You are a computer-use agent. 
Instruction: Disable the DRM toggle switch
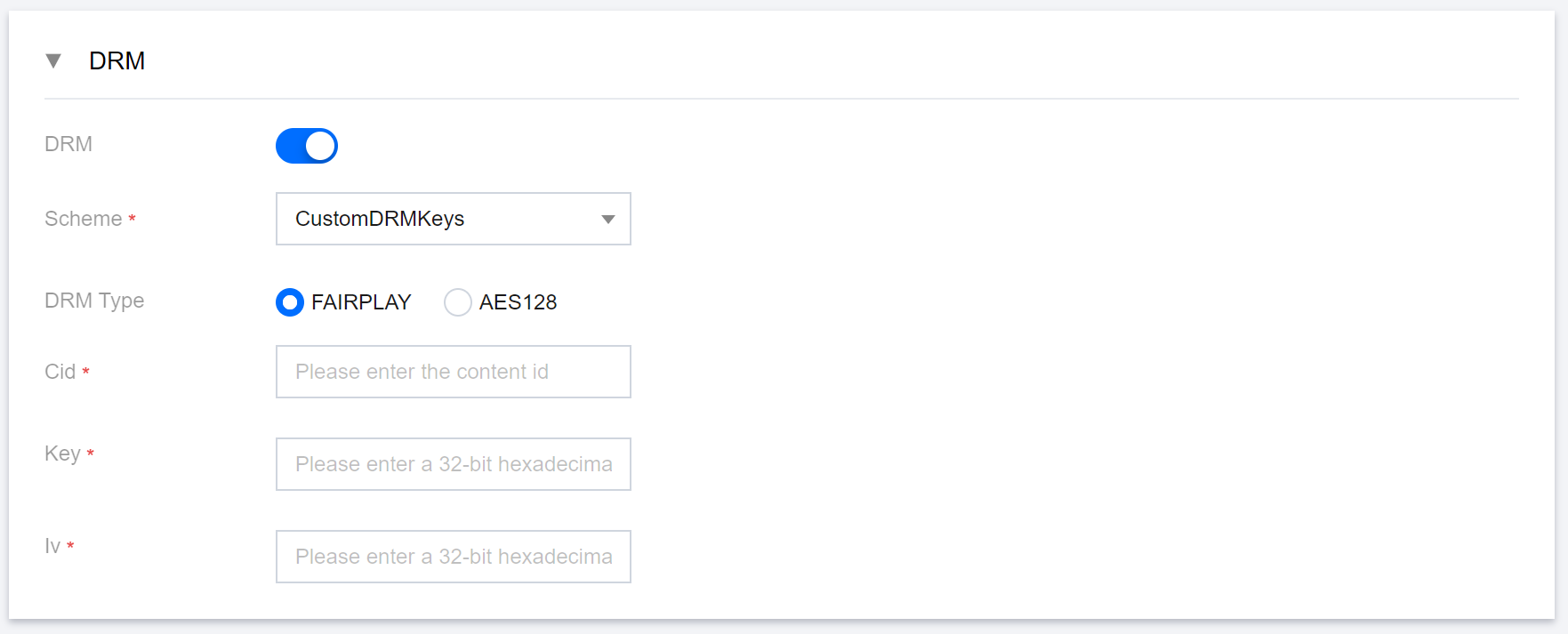(x=307, y=146)
